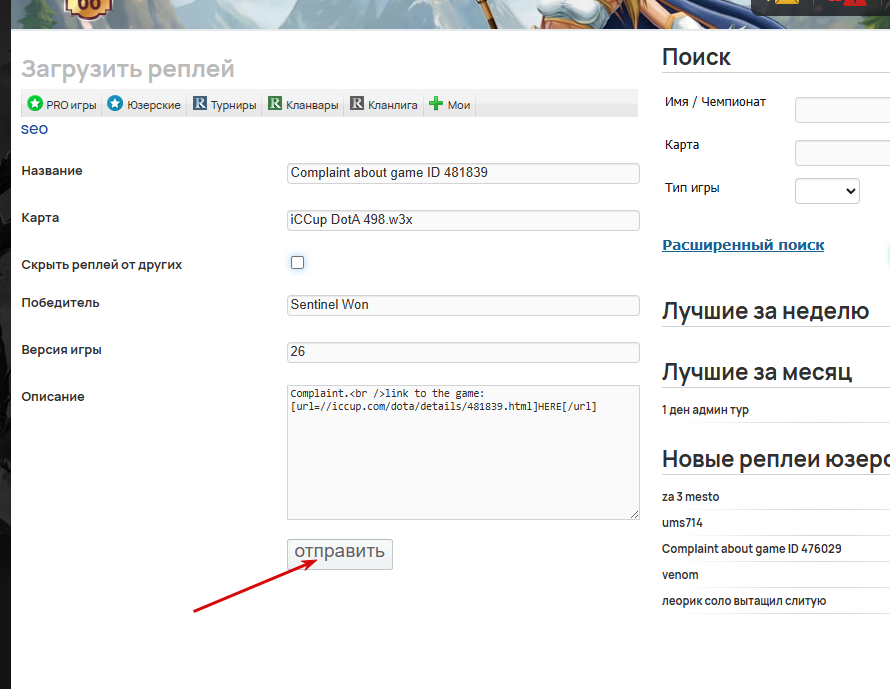Open the PRO игры tab
Viewport: 890px width, 689px height.
pos(62,104)
